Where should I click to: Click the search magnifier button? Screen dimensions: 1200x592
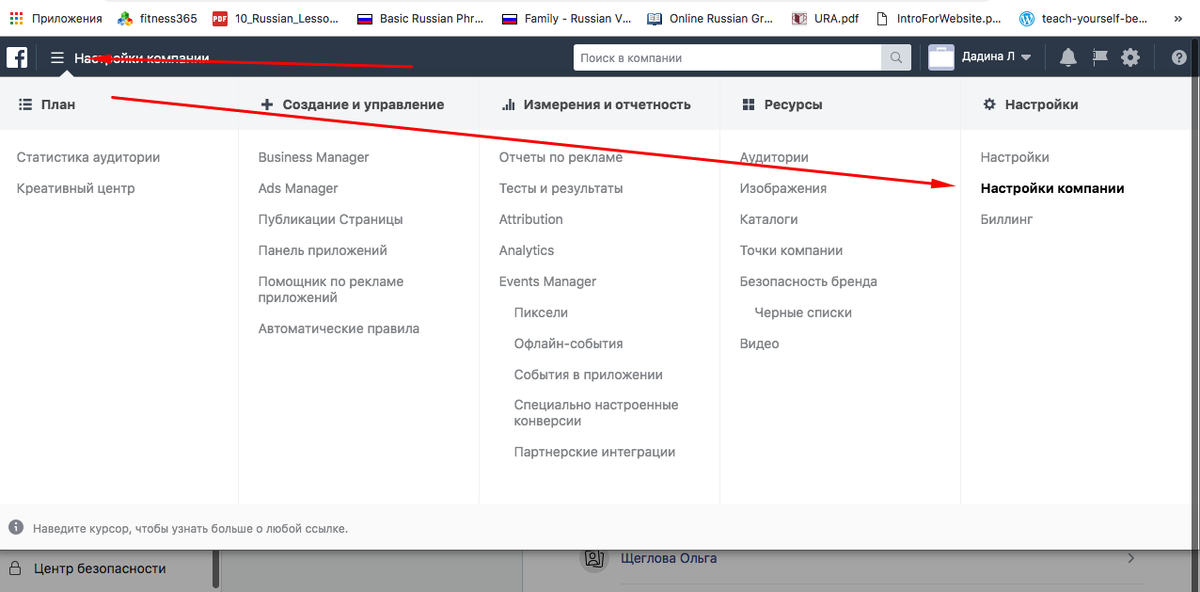click(x=896, y=58)
